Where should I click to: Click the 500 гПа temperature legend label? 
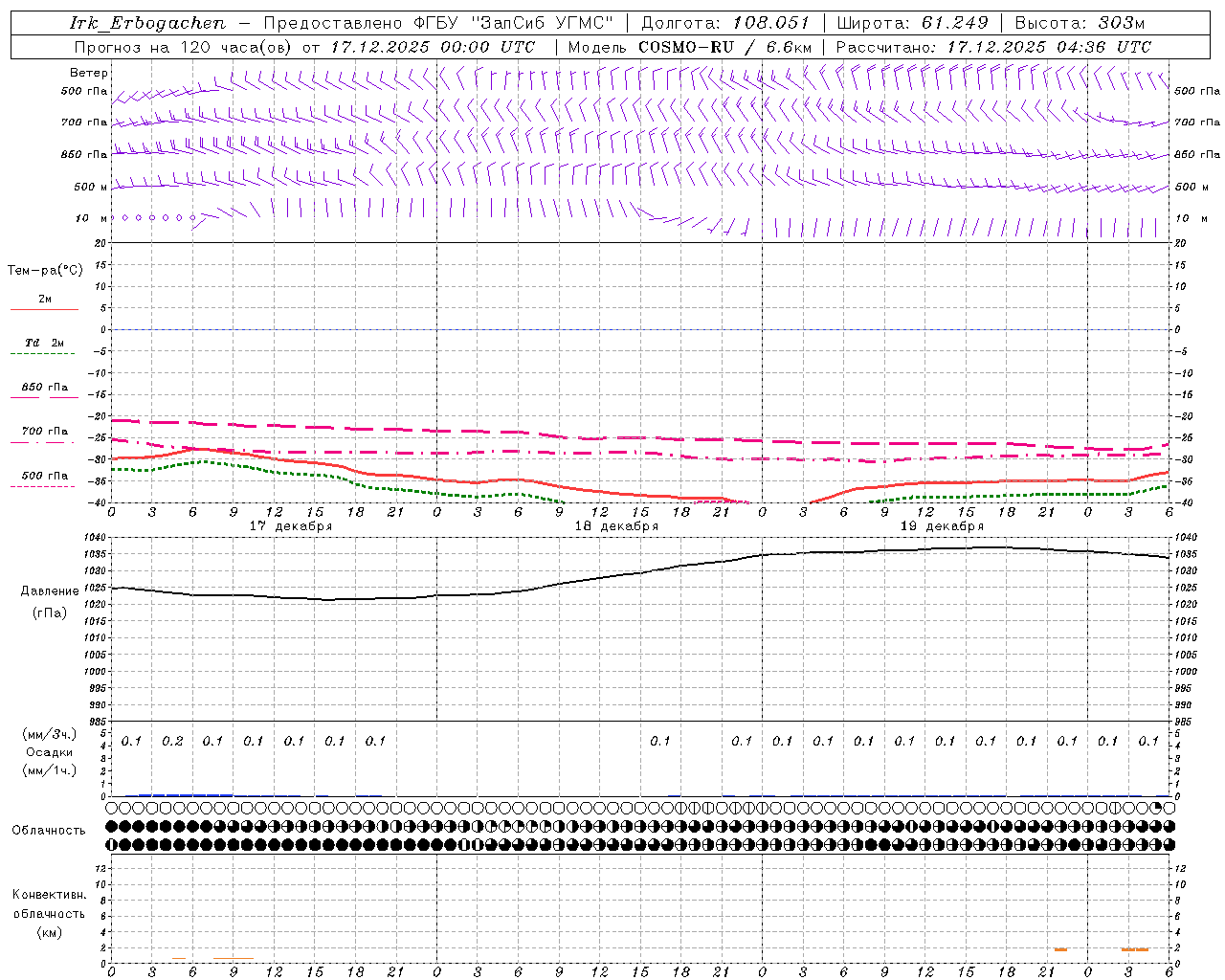coord(45,476)
